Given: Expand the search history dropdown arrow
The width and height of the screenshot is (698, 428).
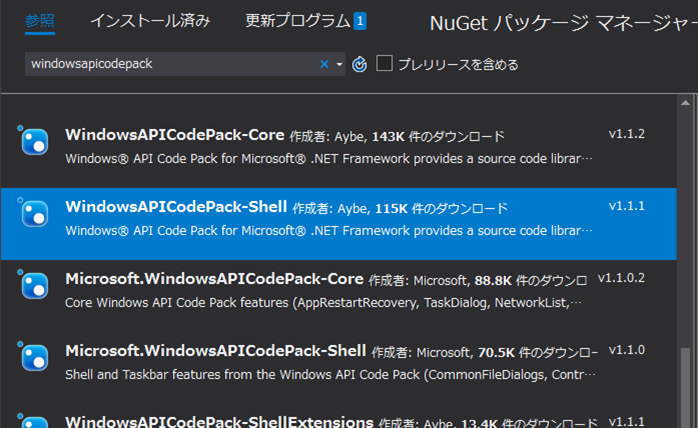Looking at the screenshot, I should pos(339,65).
